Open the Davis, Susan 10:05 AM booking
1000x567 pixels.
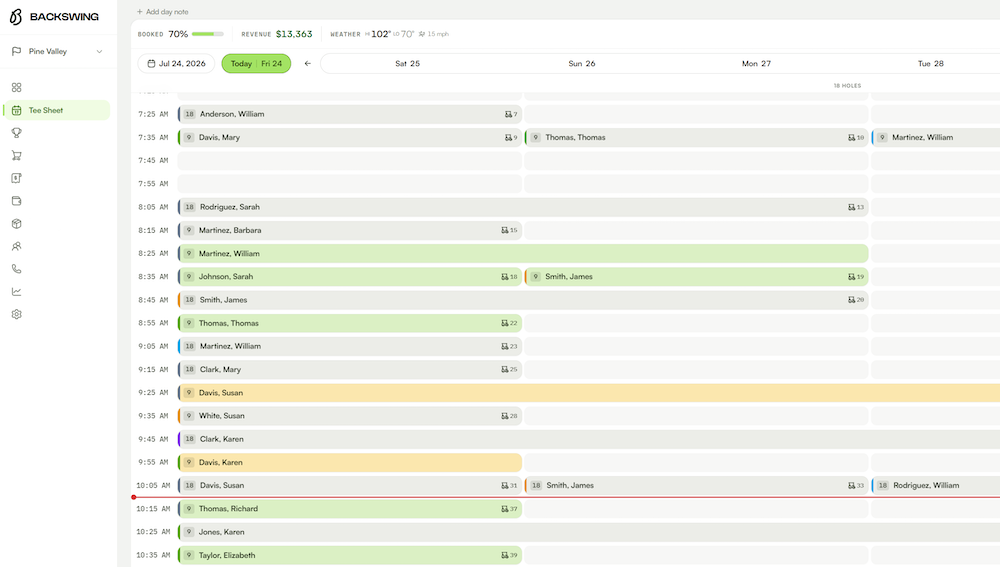[x=349, y=485]
